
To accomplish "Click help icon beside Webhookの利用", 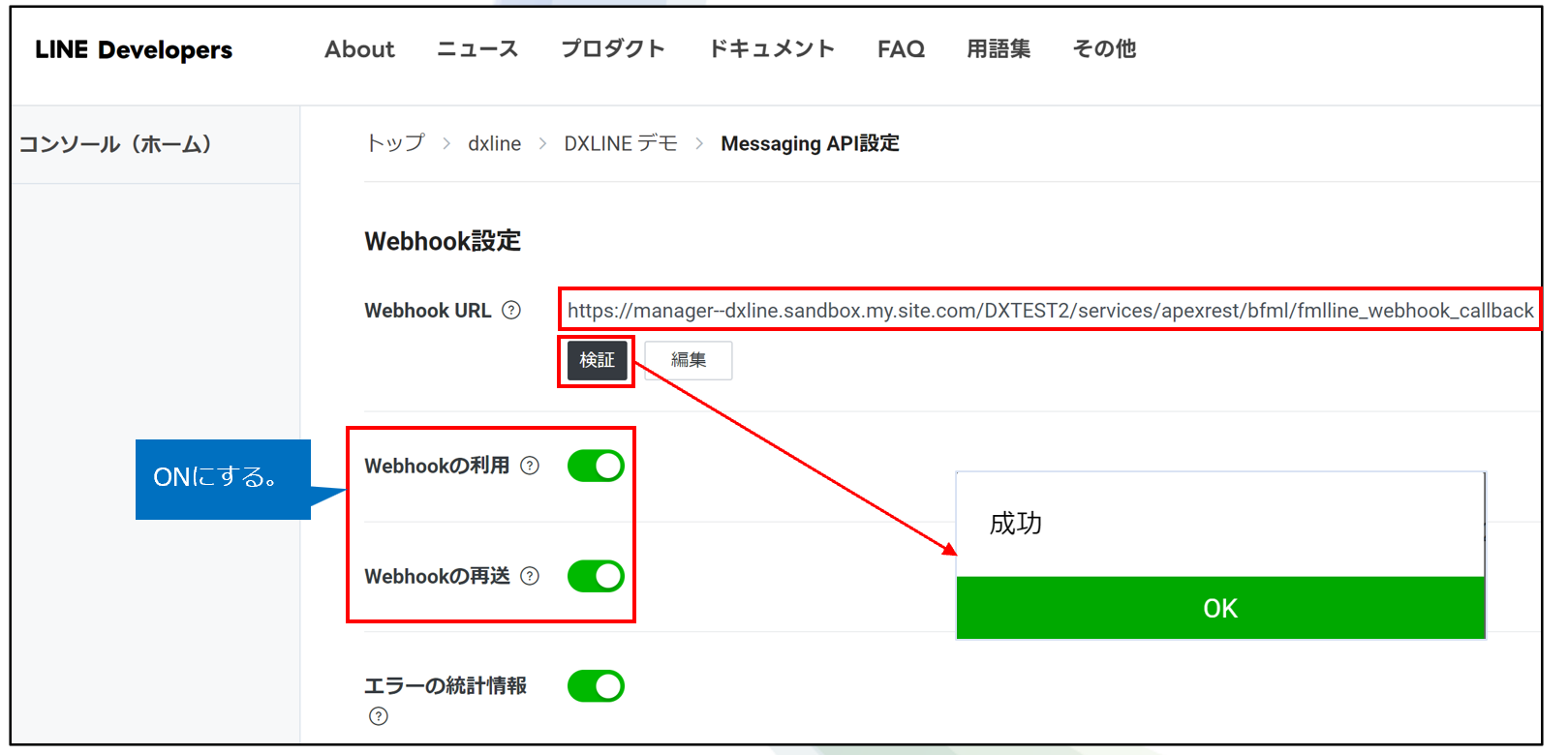I will tap(530, 466).
